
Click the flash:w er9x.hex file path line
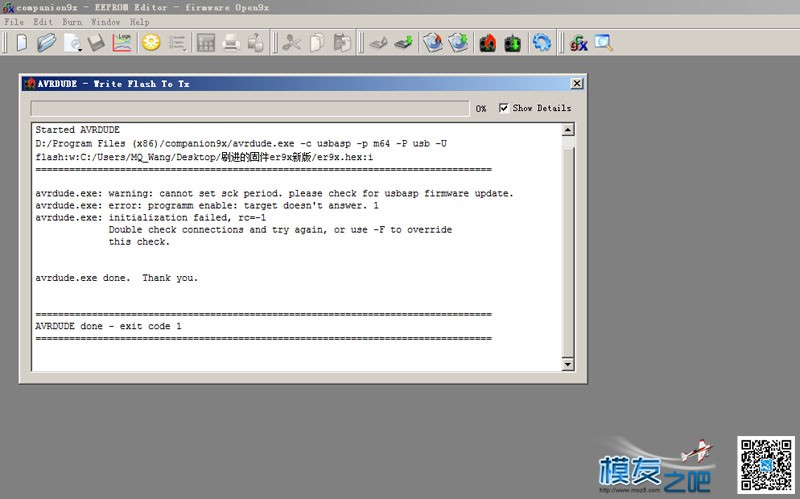click(x=204, y=157)
